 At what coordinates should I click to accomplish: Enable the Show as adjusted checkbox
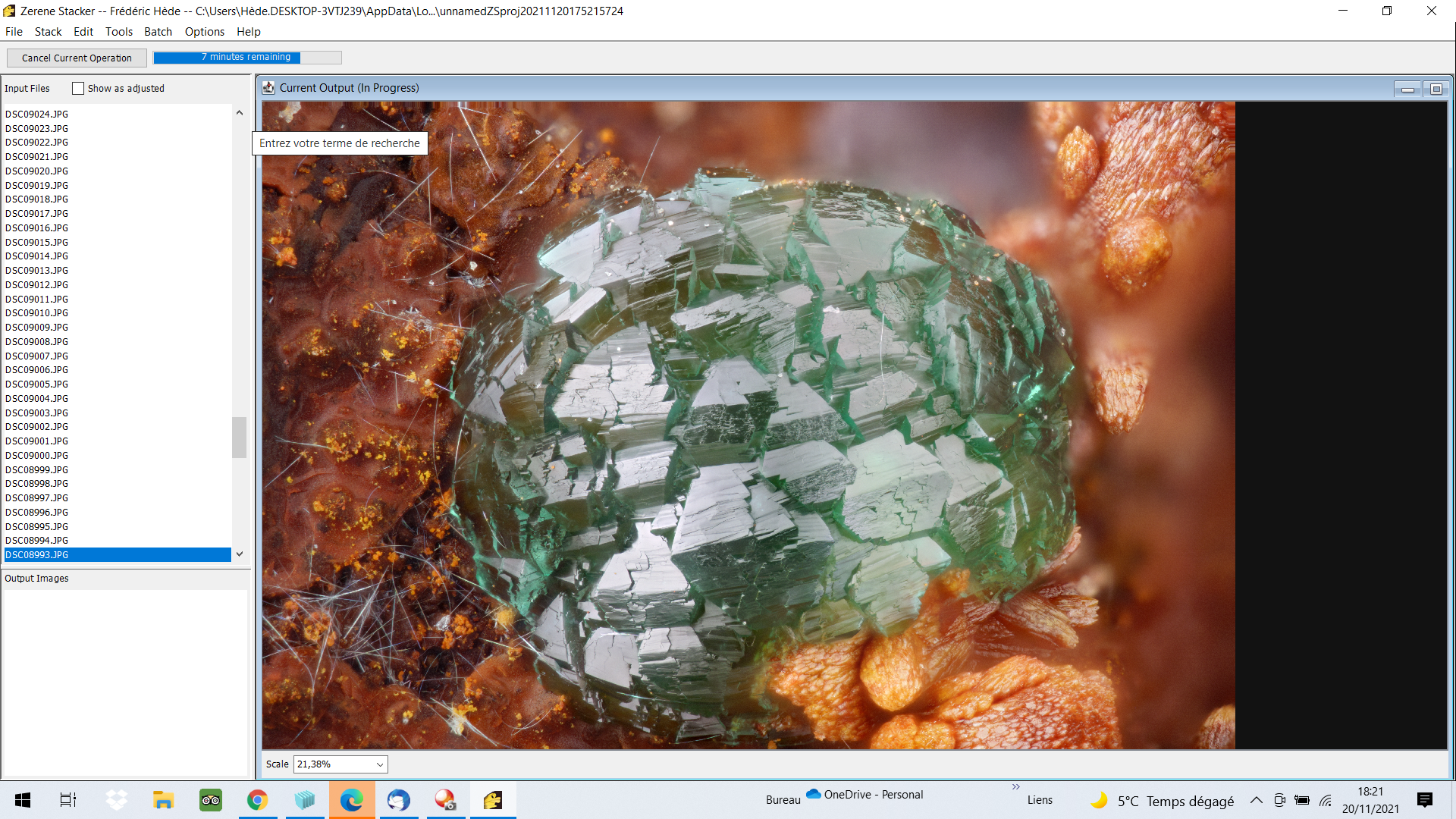(78, 89)
